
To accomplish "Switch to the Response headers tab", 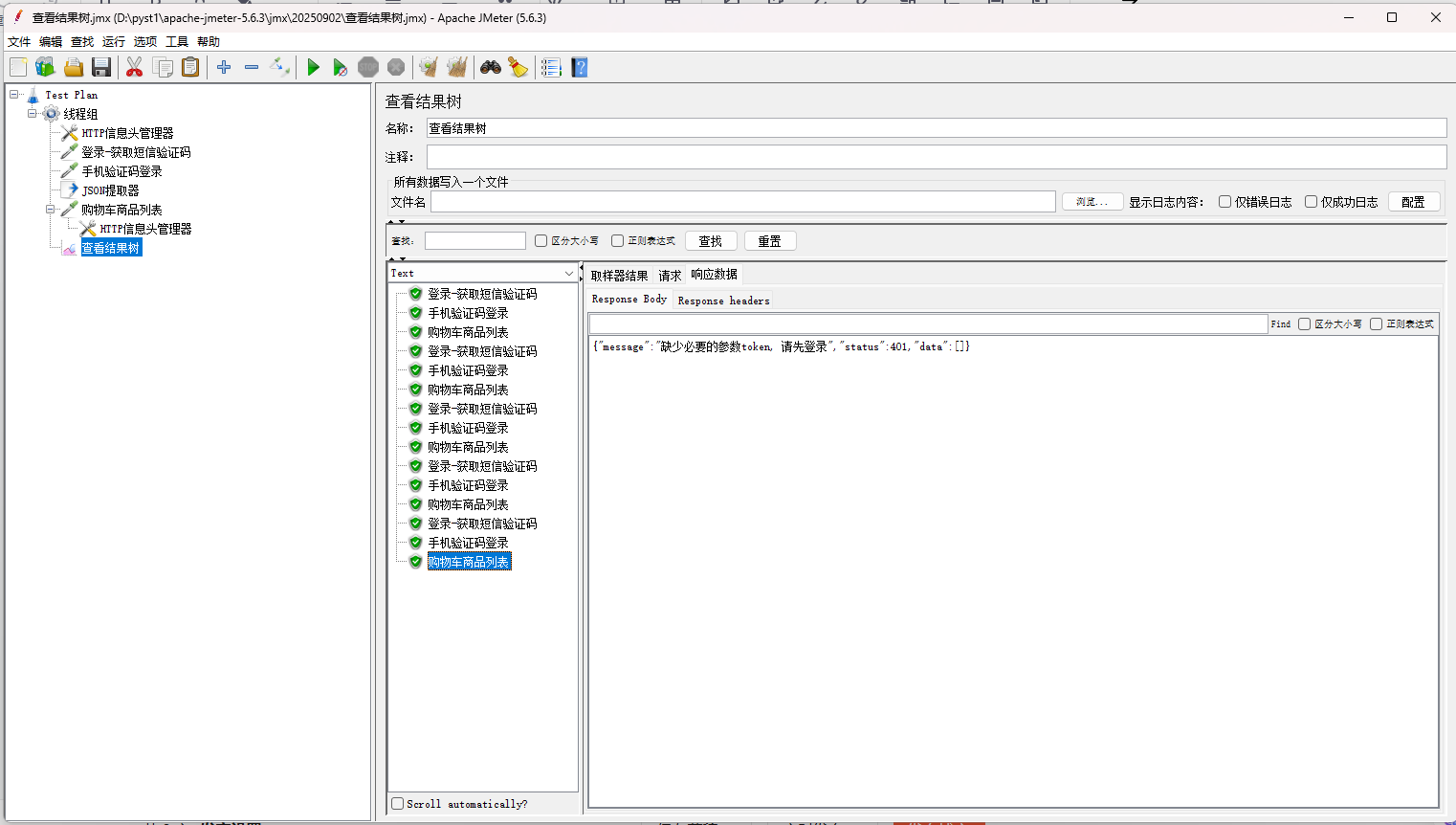I will [723, 301].
